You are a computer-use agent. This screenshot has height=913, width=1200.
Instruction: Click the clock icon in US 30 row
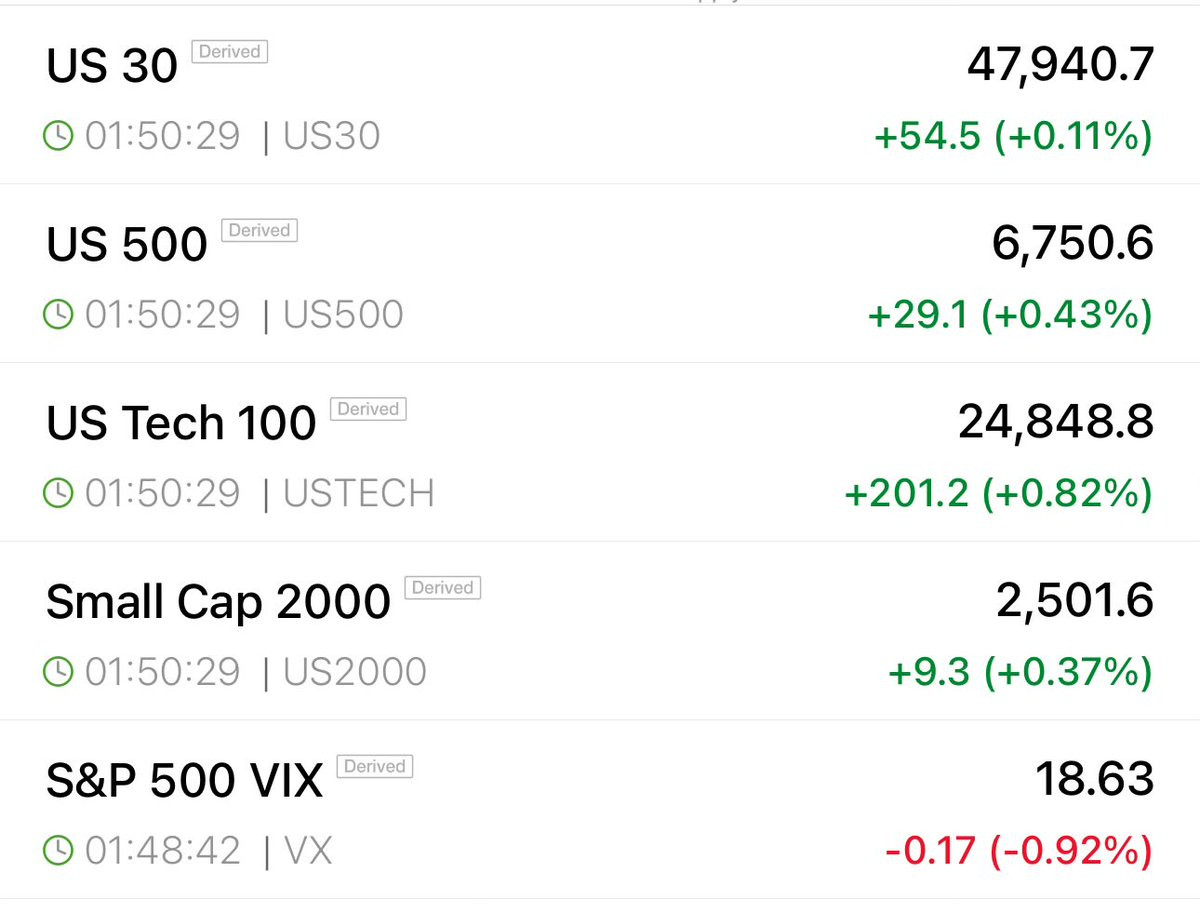point(59,136)
